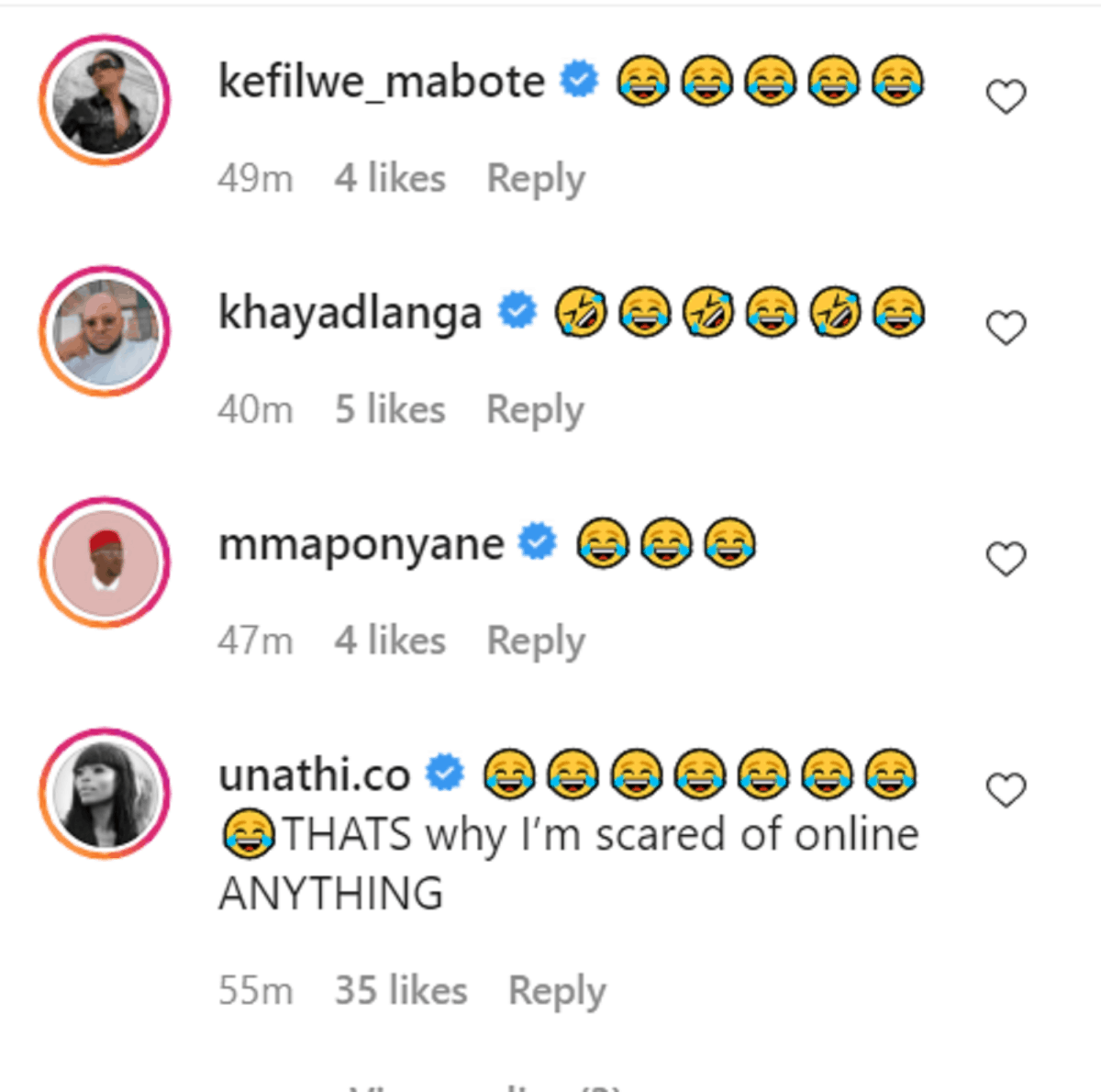View the 35 likes on unathi.co's comment
Image resolution: width=1101 pixels, height=1092 pixels.
pos(401,991)
